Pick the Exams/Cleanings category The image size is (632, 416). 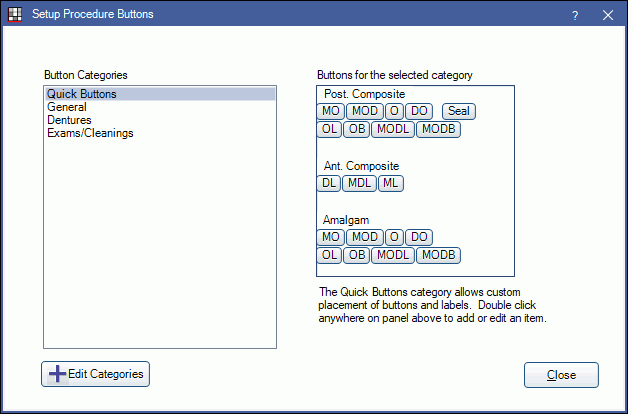coord(90,133)
